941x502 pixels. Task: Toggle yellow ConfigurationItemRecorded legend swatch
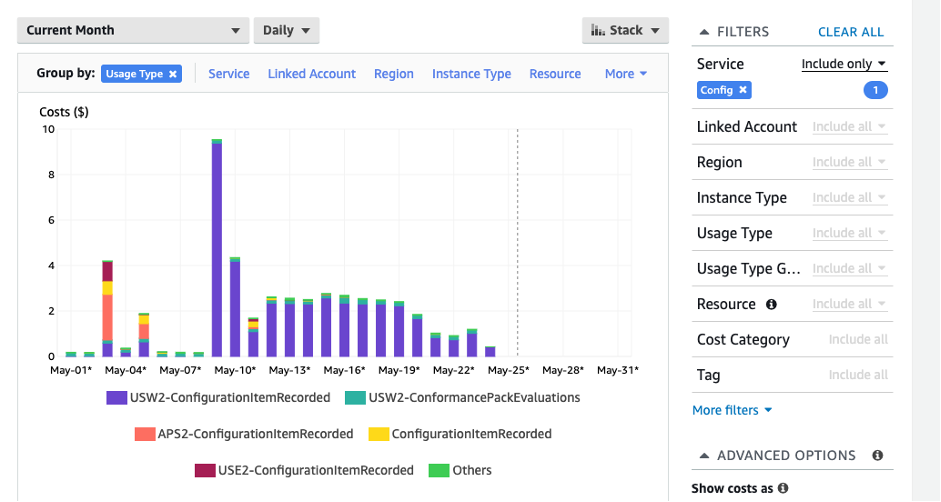[x=379, y=434]
